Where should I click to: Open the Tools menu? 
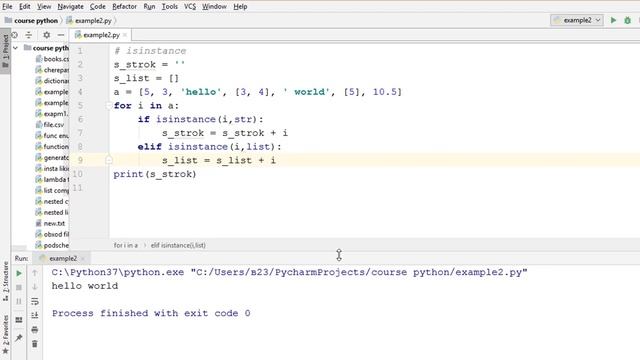pyautogui.click(x=169, y=7)
